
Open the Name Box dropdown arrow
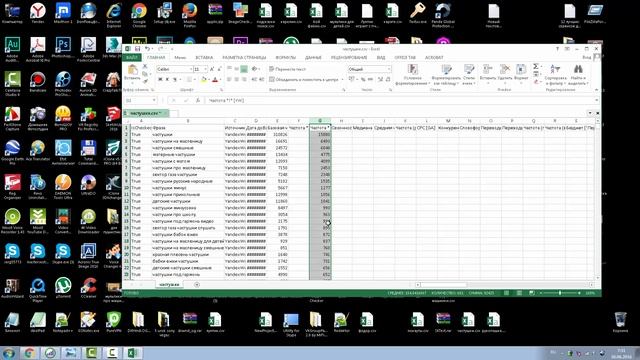(154, 100)
